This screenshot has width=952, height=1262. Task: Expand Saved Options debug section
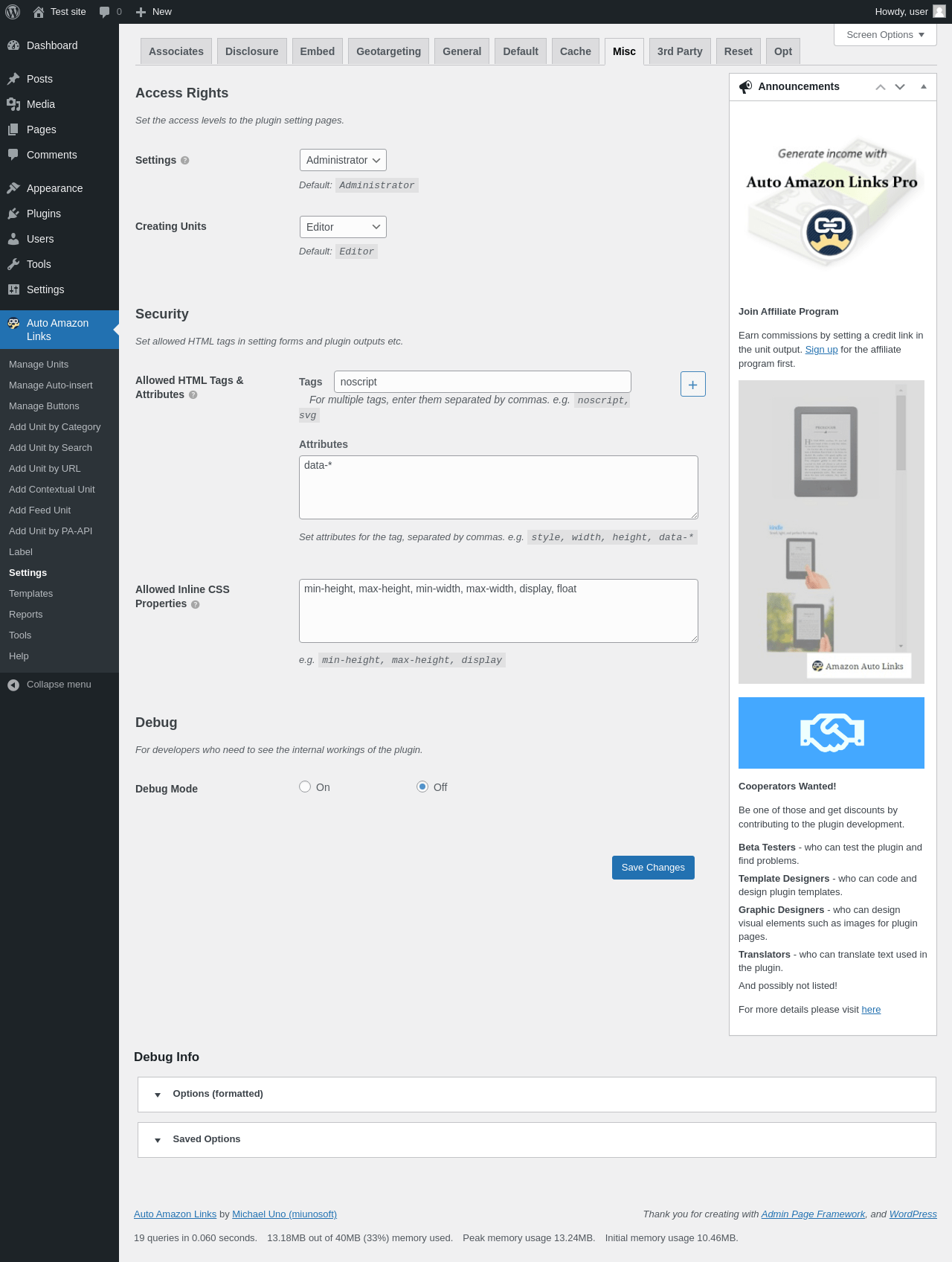pyautogui.click(x=536, y=1140)
